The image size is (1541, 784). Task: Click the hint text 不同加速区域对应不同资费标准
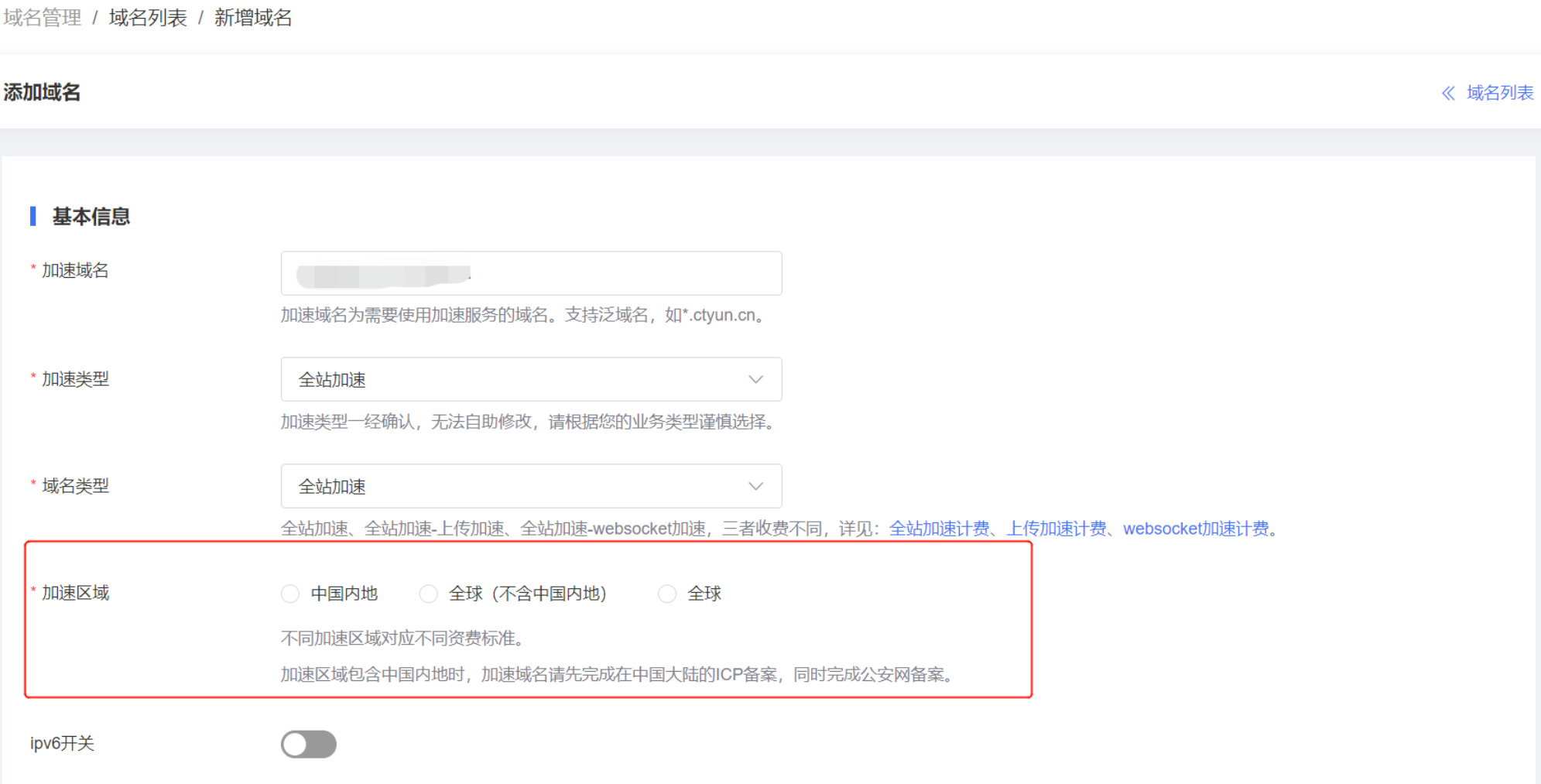(402, 638)
